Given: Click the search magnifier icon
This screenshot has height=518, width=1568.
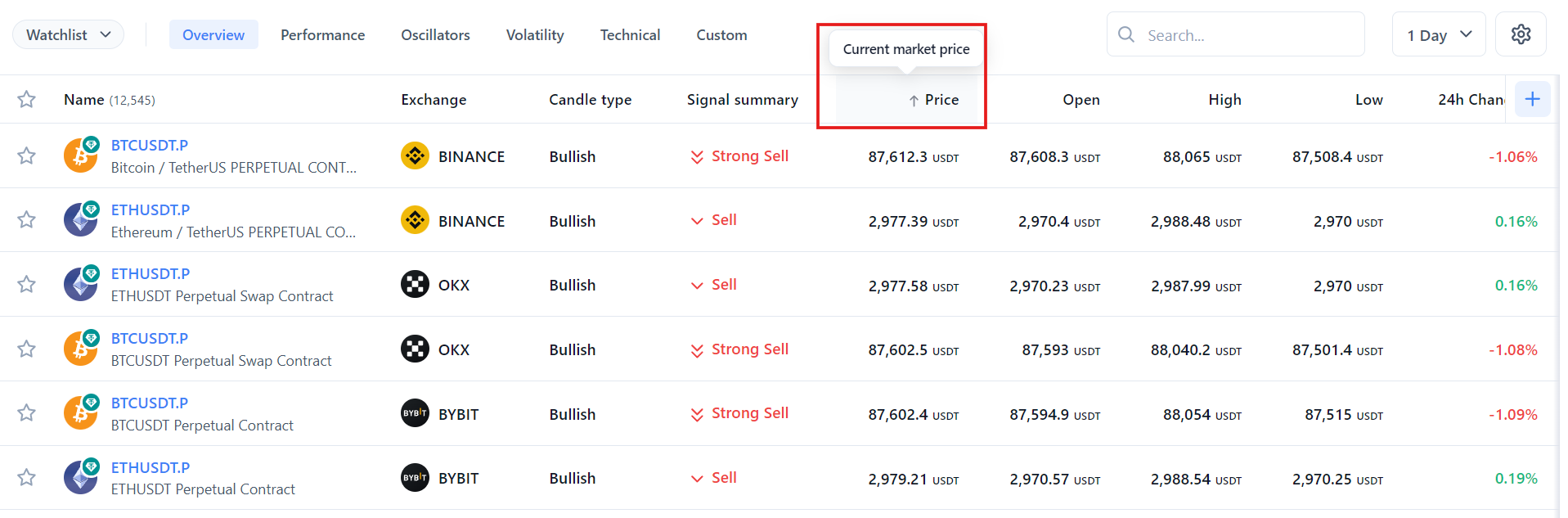Looking at the screenshot, I should (x=1126, y=34).
